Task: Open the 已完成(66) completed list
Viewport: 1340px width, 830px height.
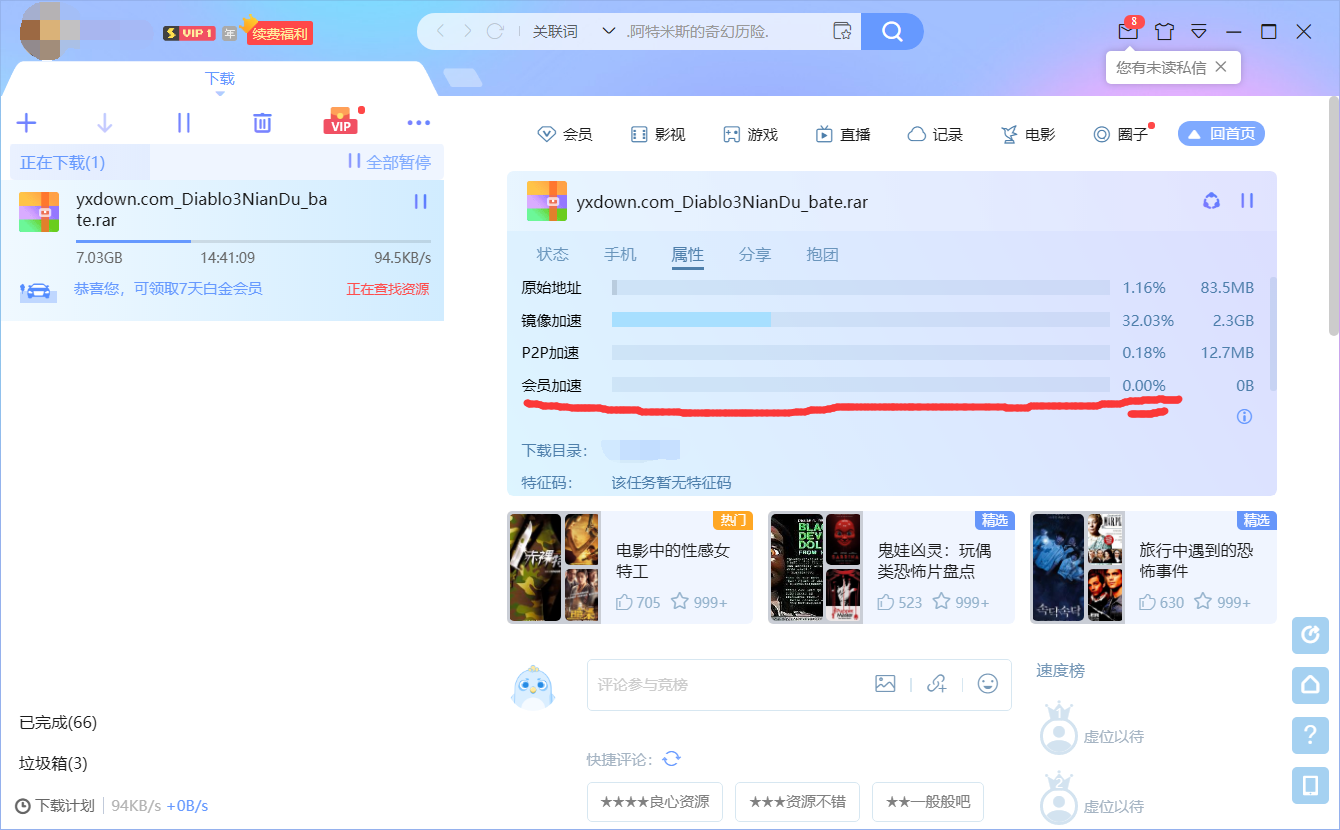Action: 58,722
